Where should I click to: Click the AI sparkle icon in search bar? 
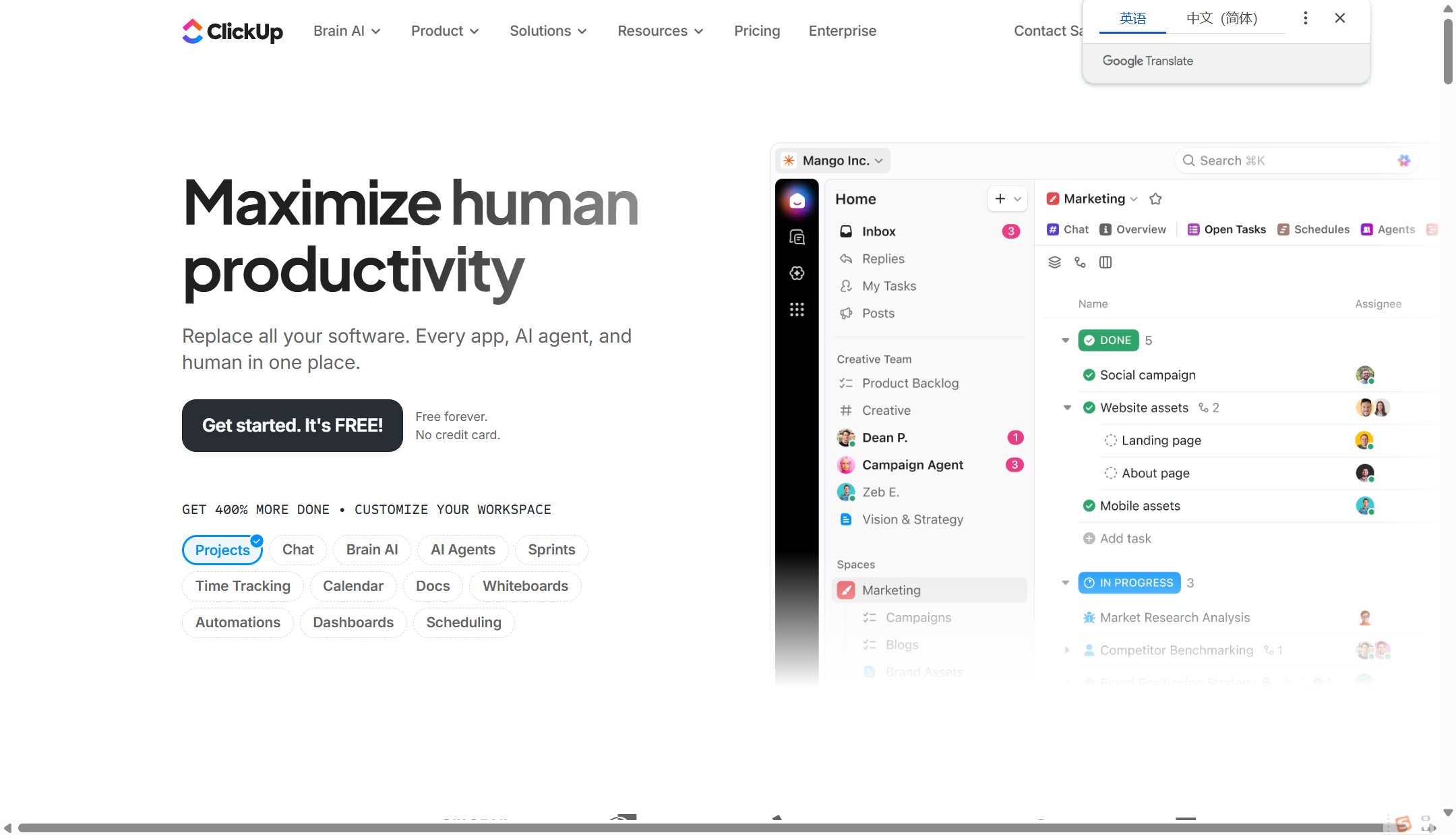click(x=1404, y=161)
